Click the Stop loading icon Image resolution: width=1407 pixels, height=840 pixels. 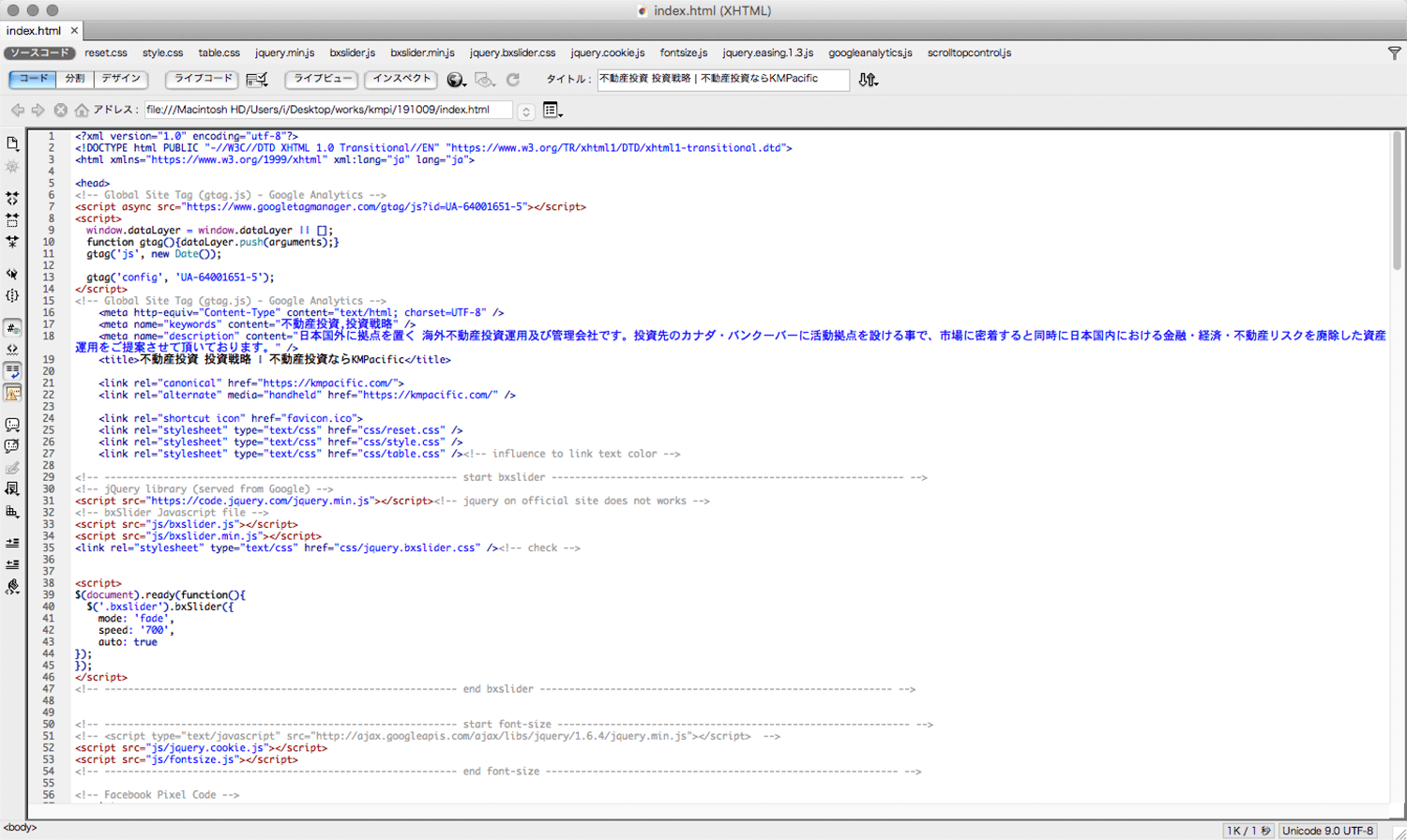point(60,111)
